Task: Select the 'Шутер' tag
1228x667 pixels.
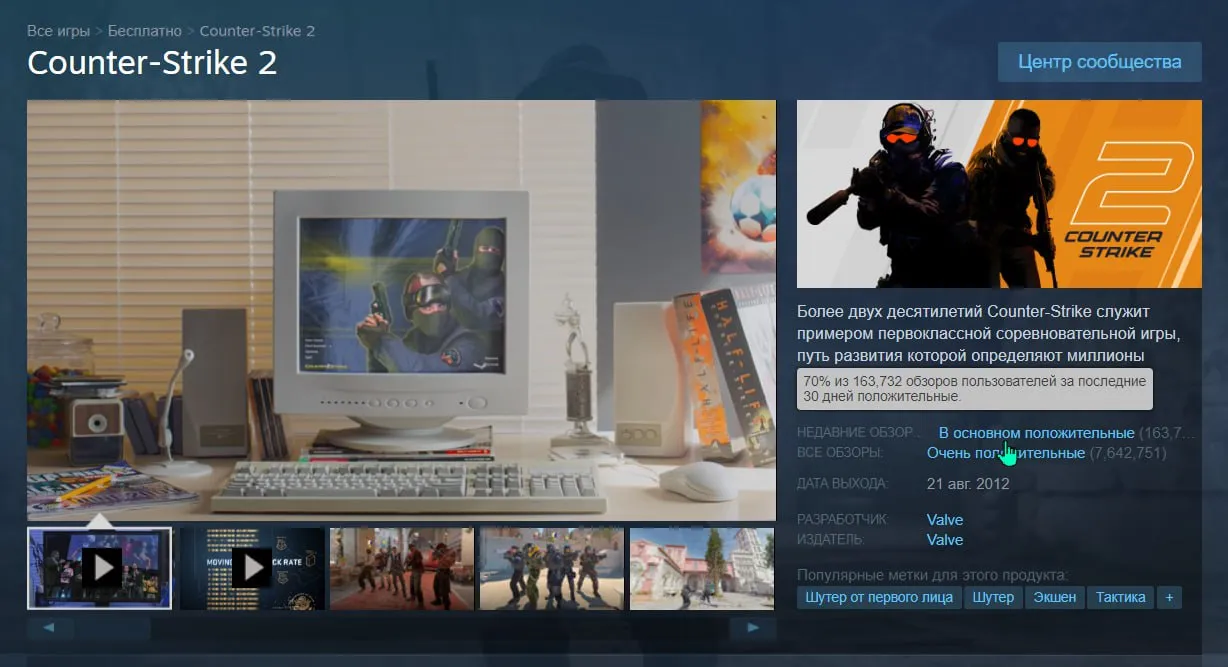Action: pyautogui.click(x=994, y=597)
